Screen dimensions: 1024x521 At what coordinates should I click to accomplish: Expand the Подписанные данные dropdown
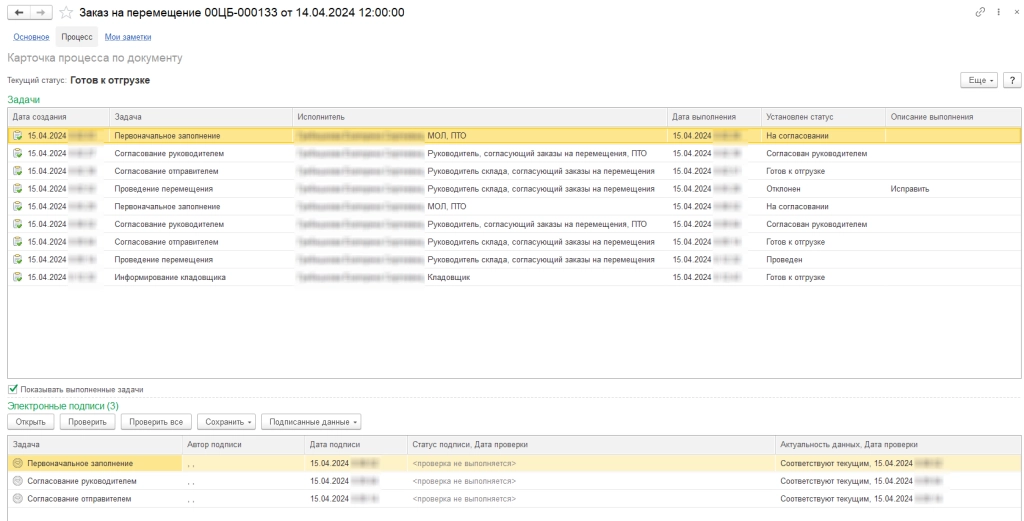coord(313,422)
